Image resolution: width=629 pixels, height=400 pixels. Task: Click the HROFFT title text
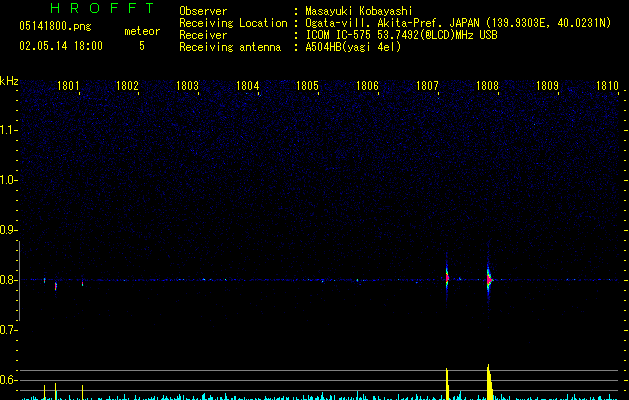coord(103,8)
